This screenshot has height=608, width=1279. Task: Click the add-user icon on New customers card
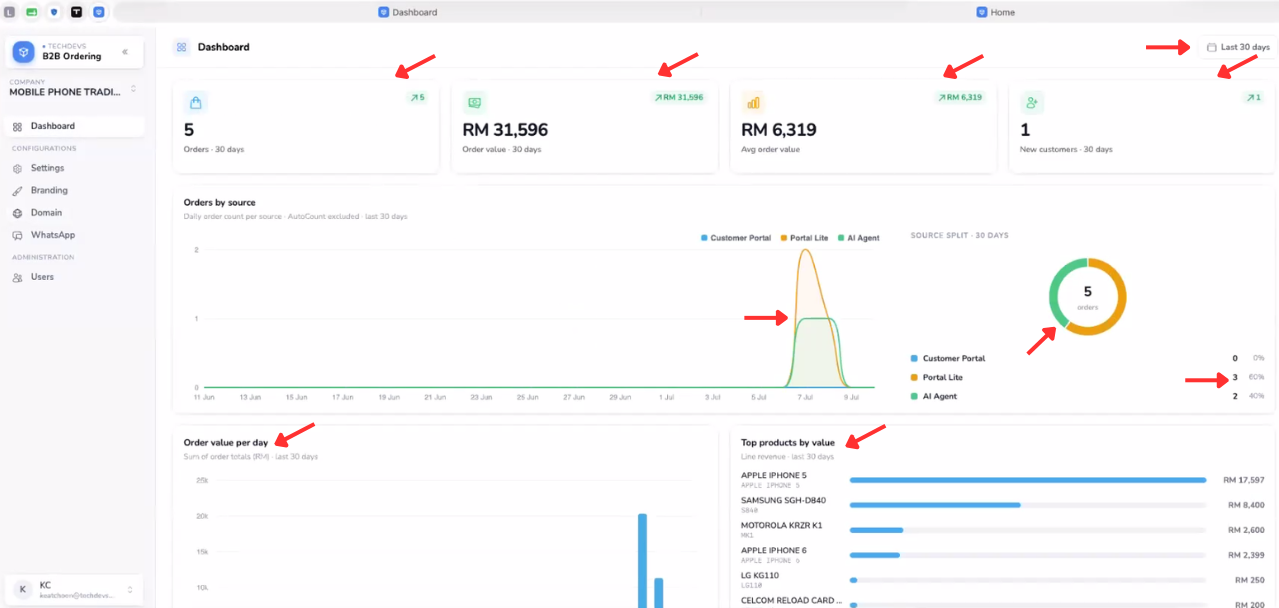point(1032,102)
